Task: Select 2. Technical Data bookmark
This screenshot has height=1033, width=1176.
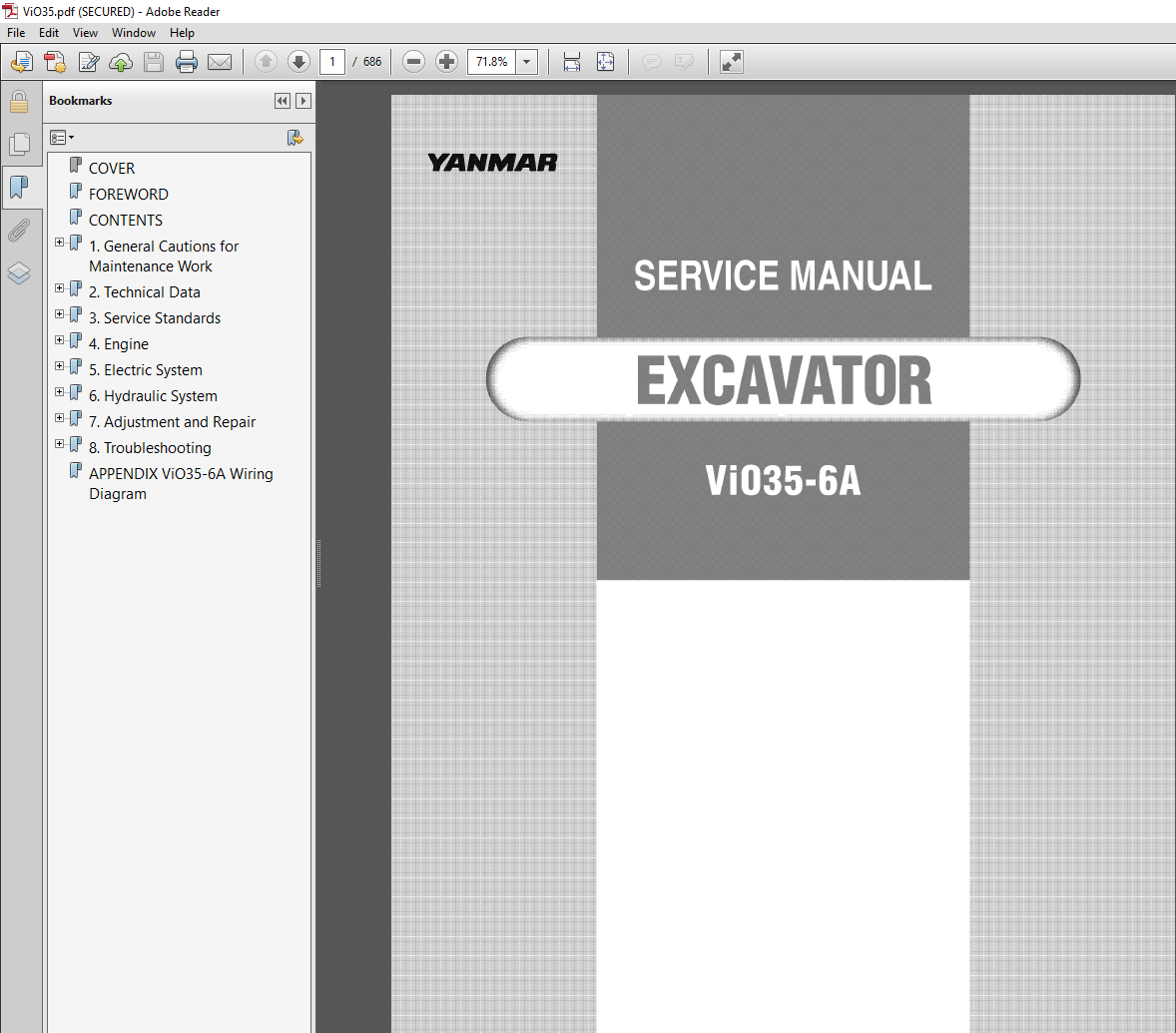Action: coord(145,292)
